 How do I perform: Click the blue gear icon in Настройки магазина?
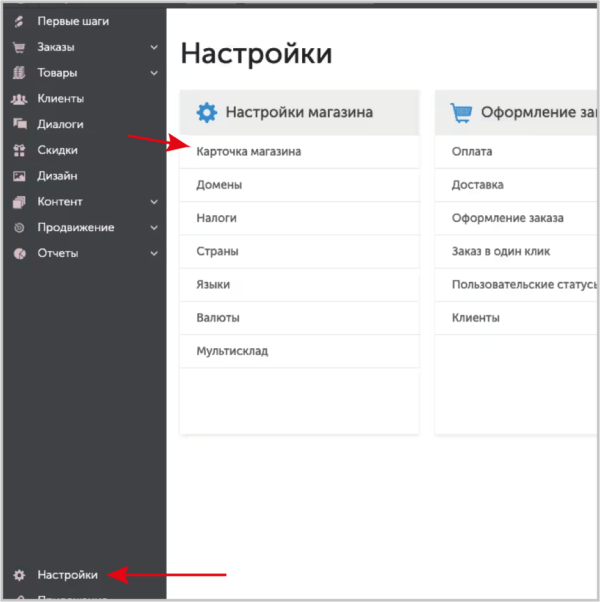coord(207,112)
